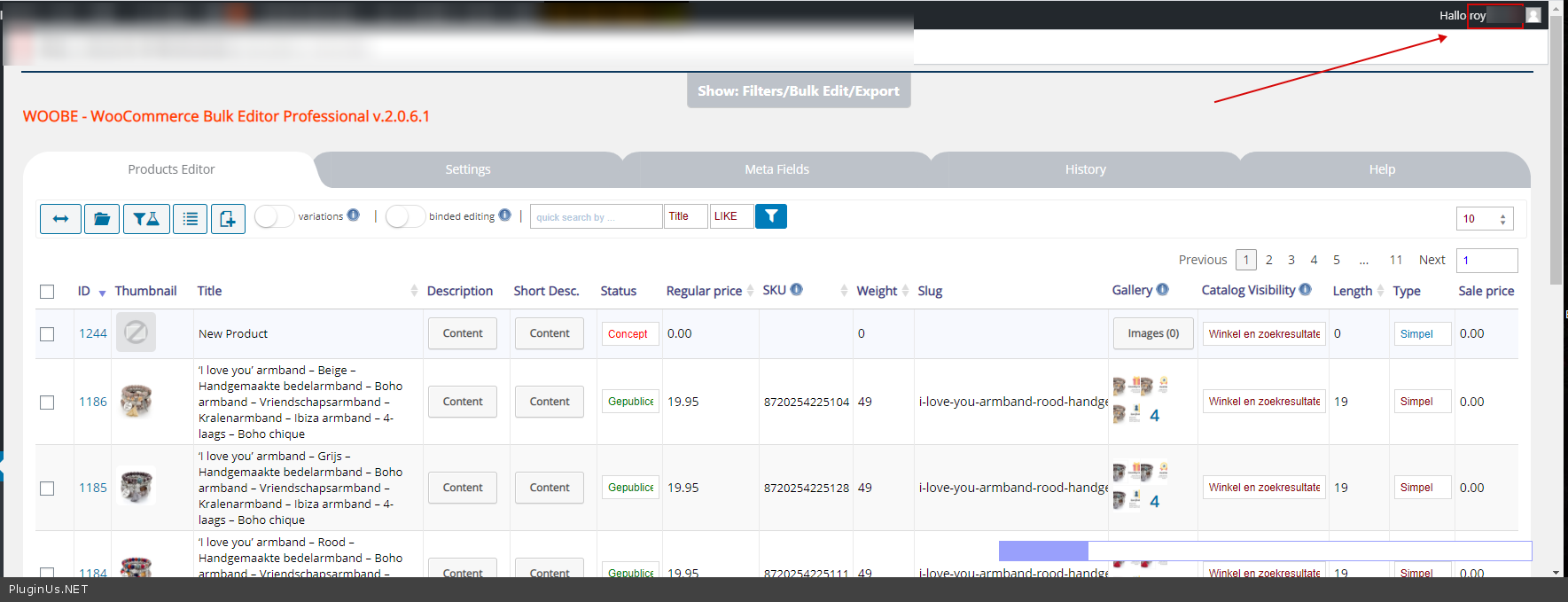
Task: Click the list view toolbar icon
Action: point(191,218)
